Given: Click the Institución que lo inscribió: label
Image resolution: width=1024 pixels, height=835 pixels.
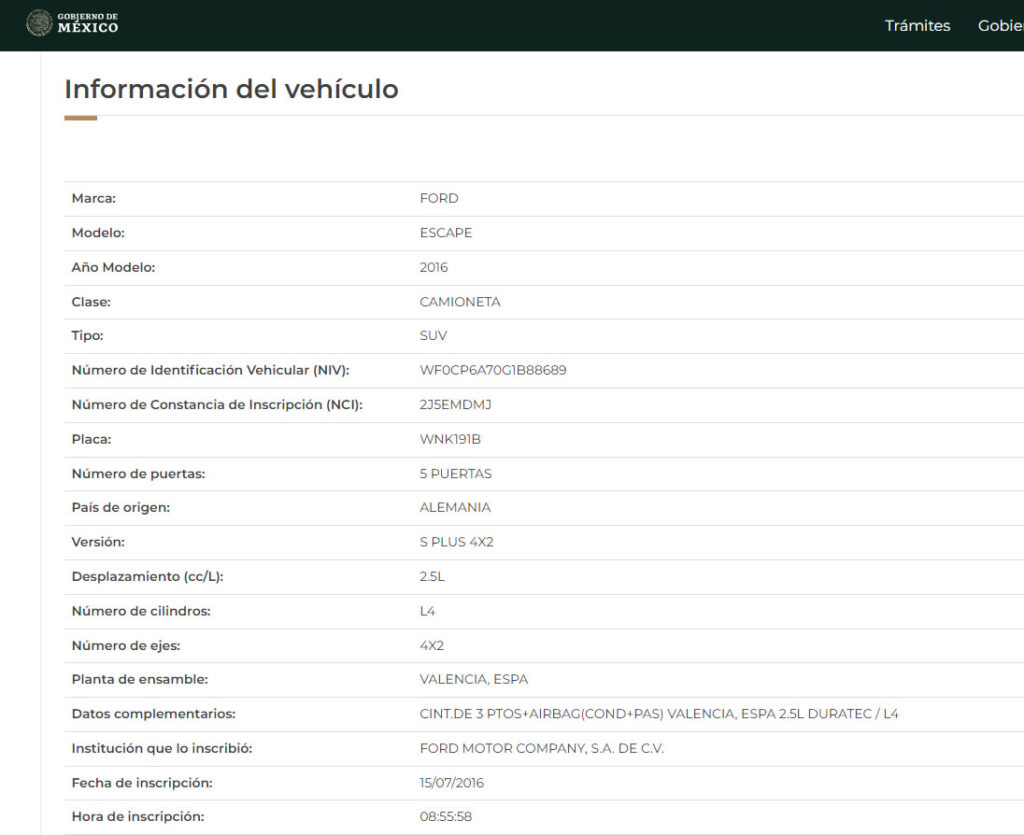Looking at the screenshot, I should (161, 748).
